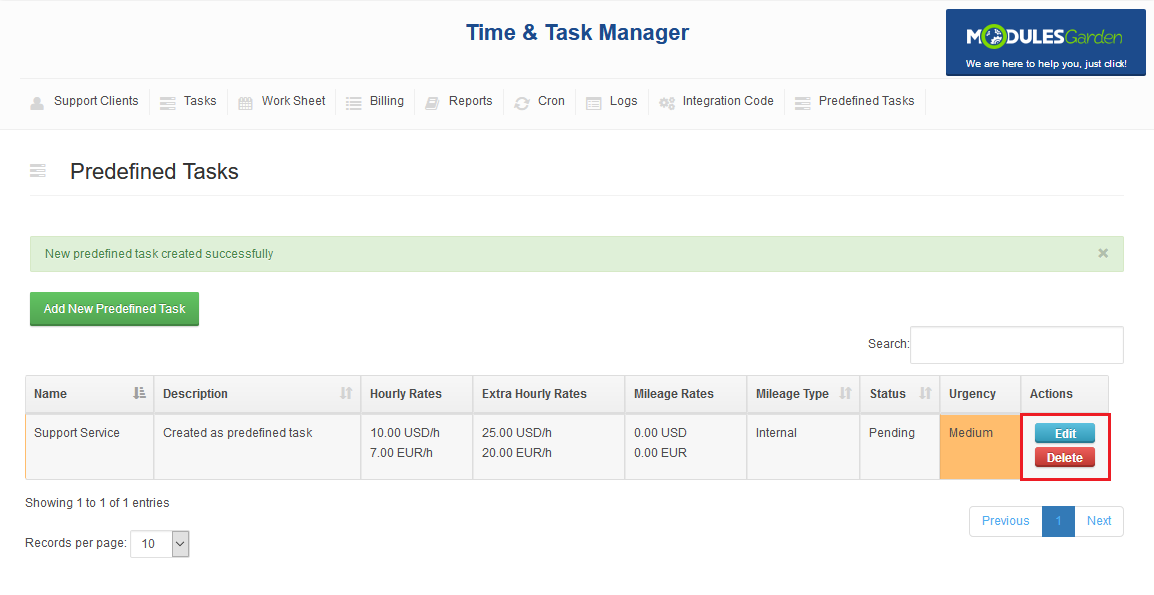Click the 7.00 EUR/h hourly rate
Viewport: 1154px width, 595px height.
(402, 453)
